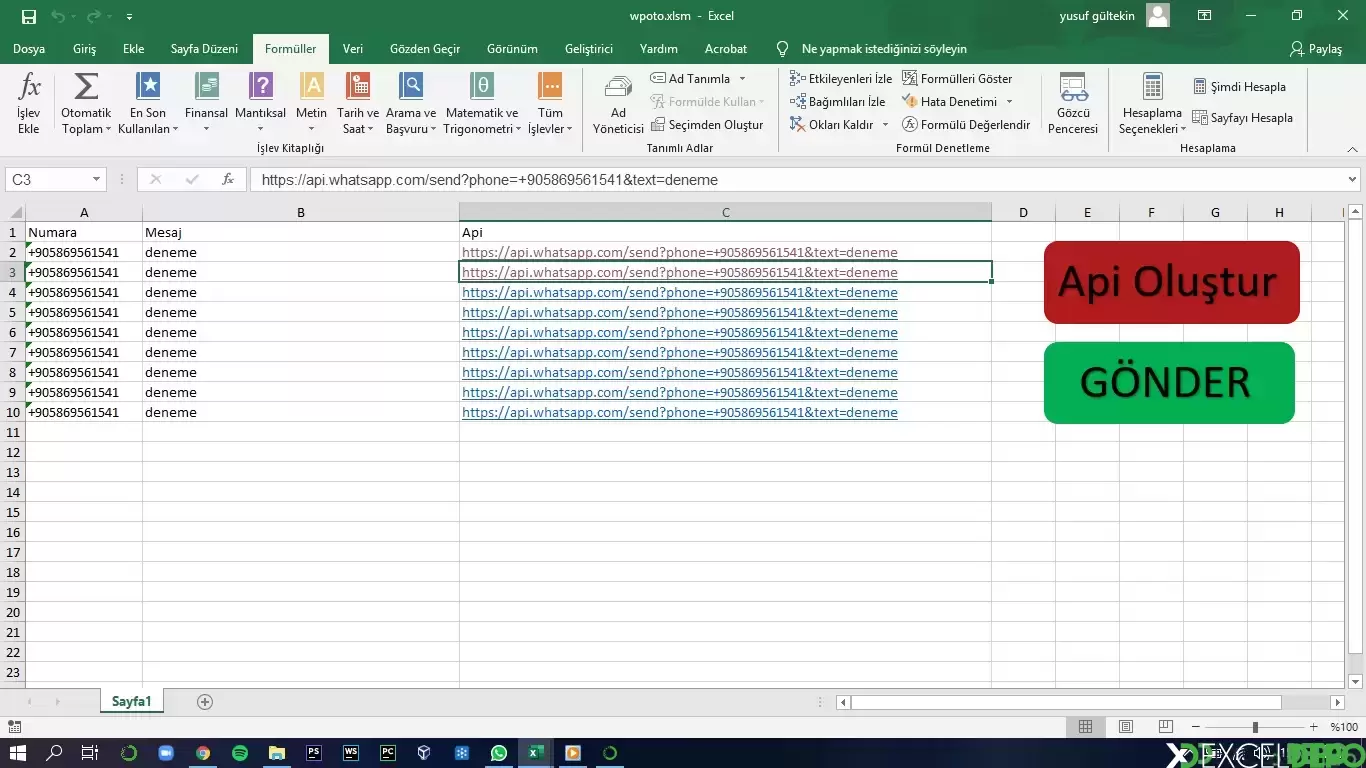Switch to the Veri tab
This screenshot has width=1366, height=768.
click(x=353, y=49)
